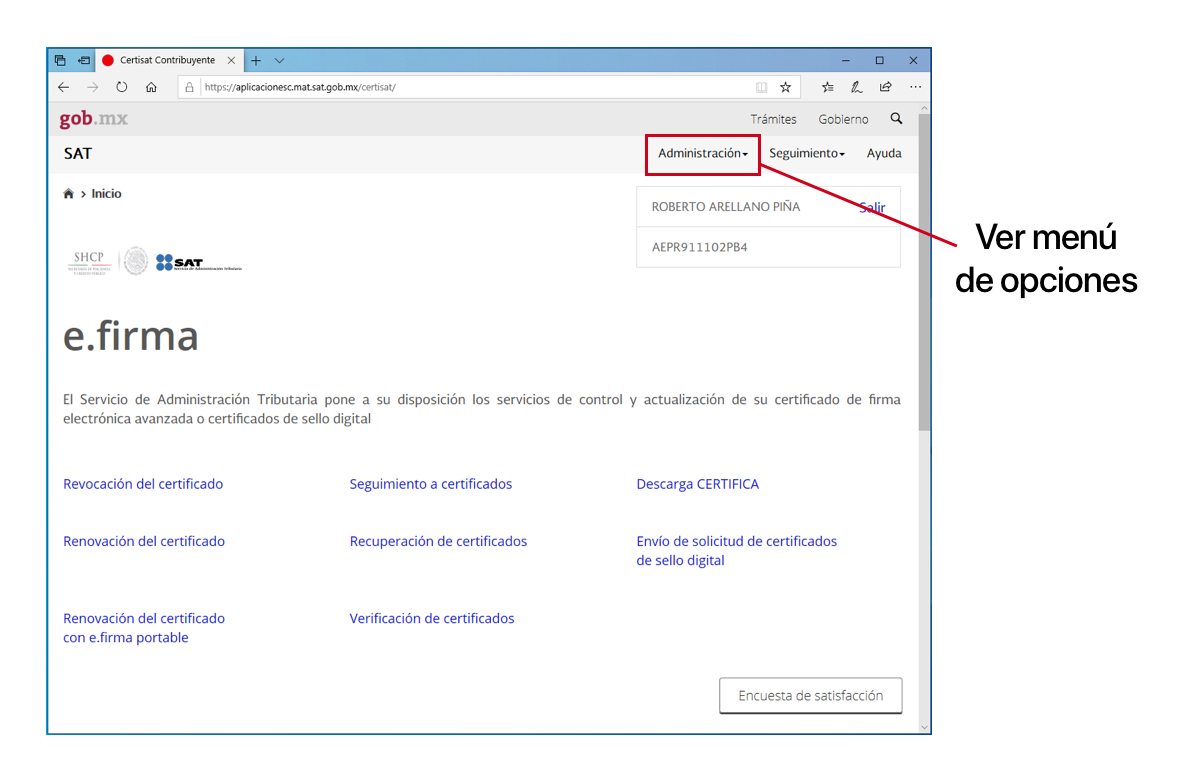Click the e.firma heading
This screenshot has height=782, width=1184.
pos(131,336)
